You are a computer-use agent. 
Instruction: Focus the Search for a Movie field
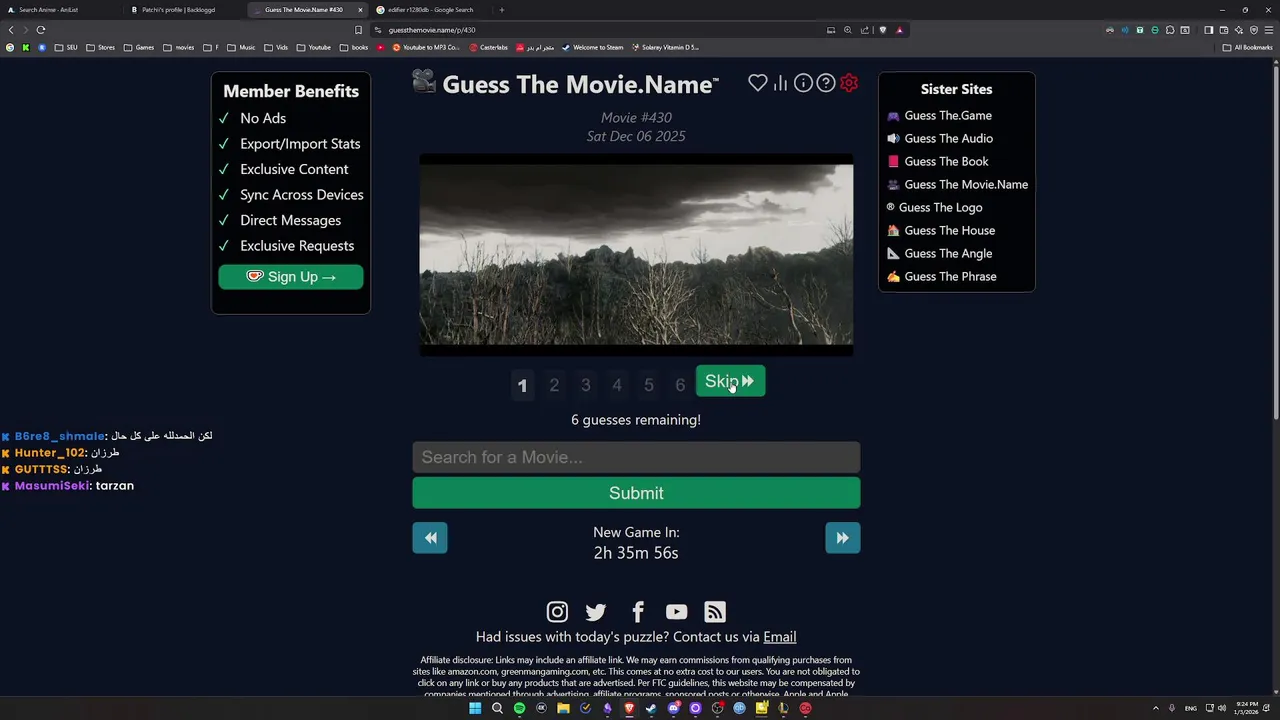click(x=636, y=457)
